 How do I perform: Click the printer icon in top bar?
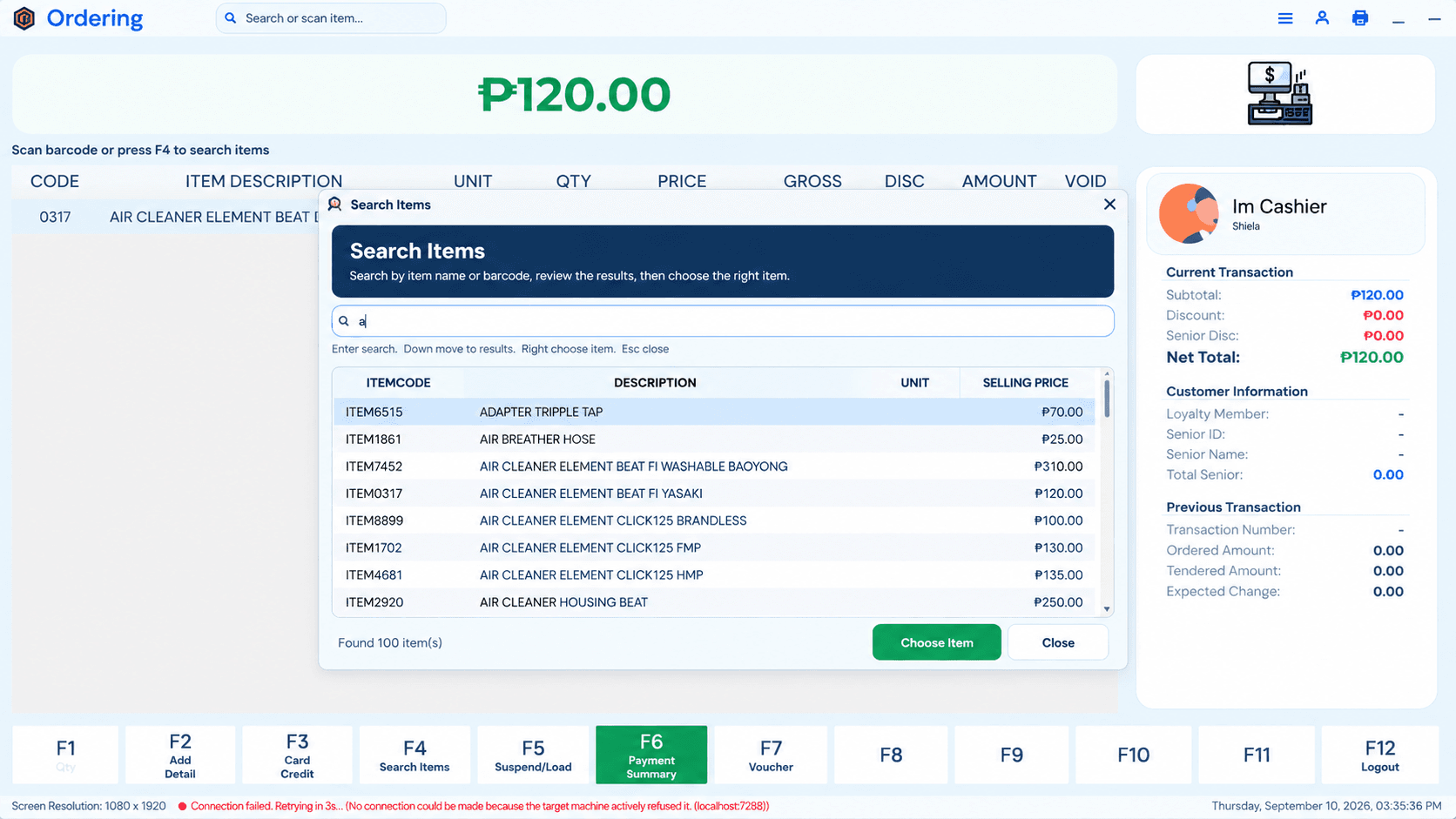(1360, 18)
